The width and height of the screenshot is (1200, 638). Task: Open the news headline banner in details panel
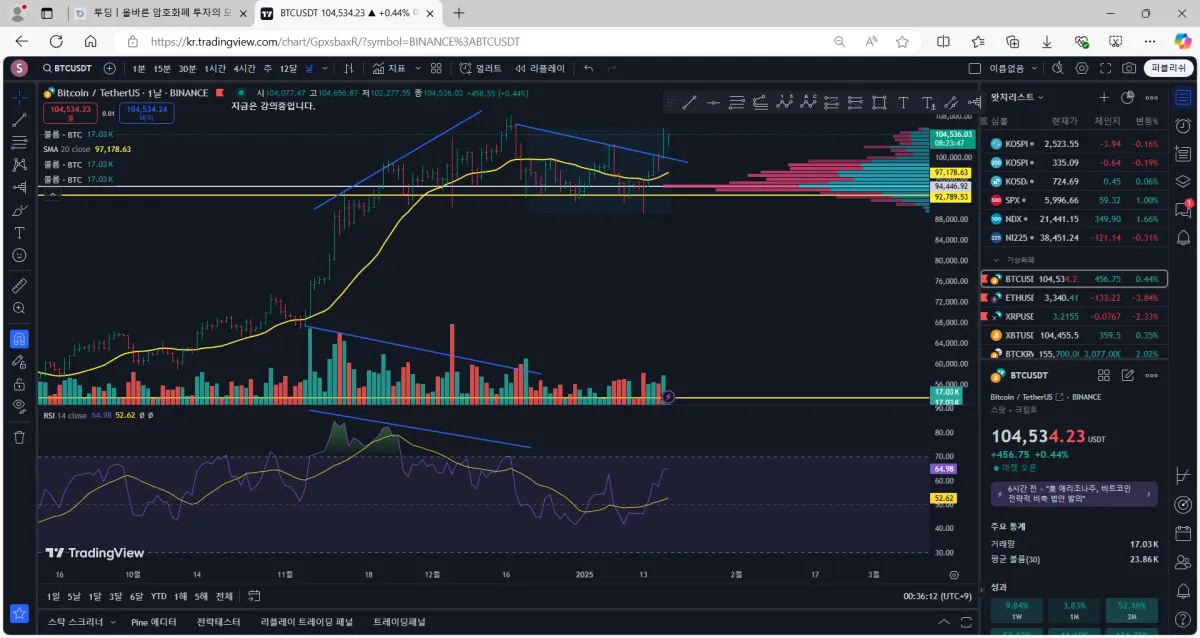[1074, 493]
